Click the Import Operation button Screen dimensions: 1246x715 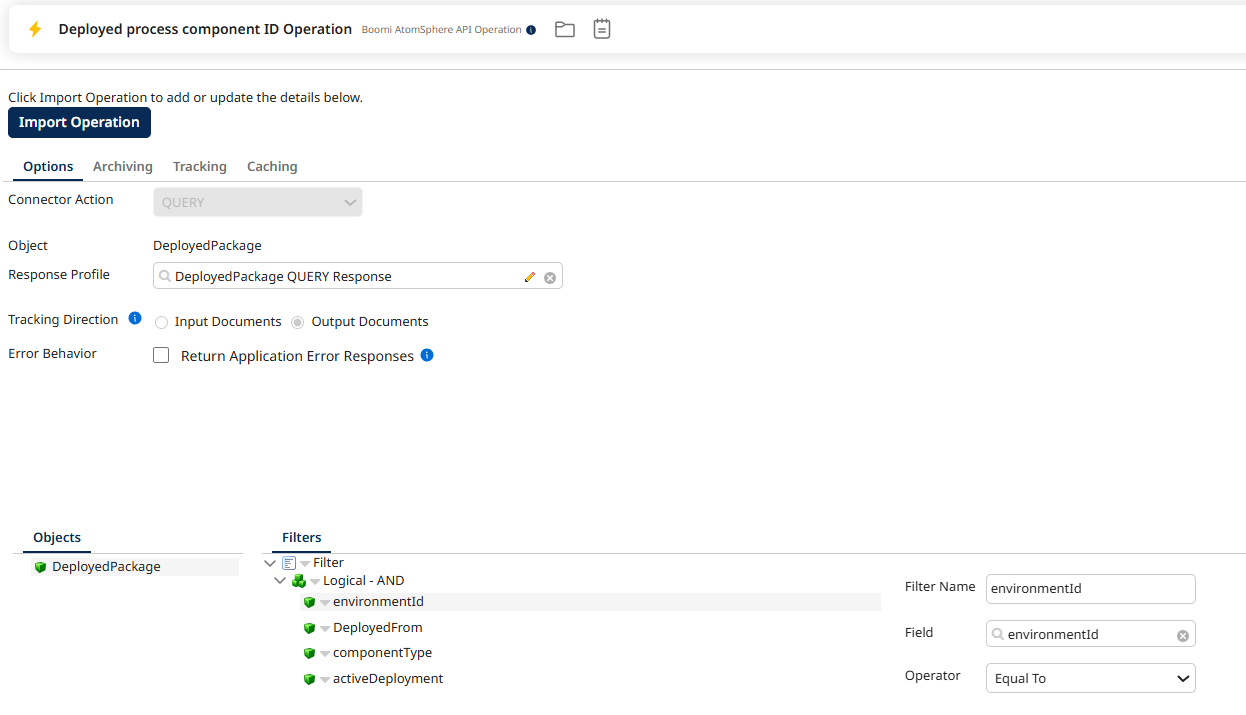pos(79,122)
